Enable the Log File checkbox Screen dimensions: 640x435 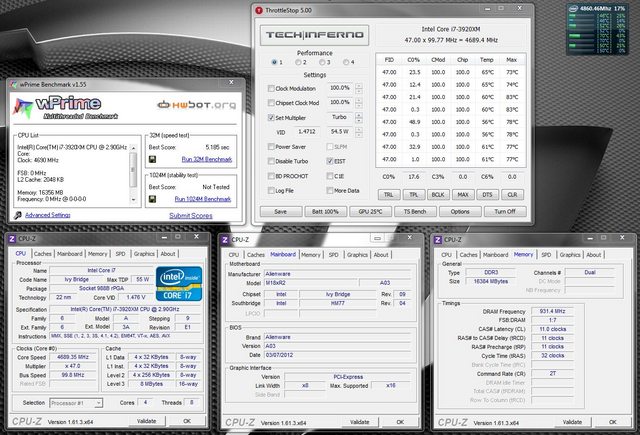click(271, 191)
